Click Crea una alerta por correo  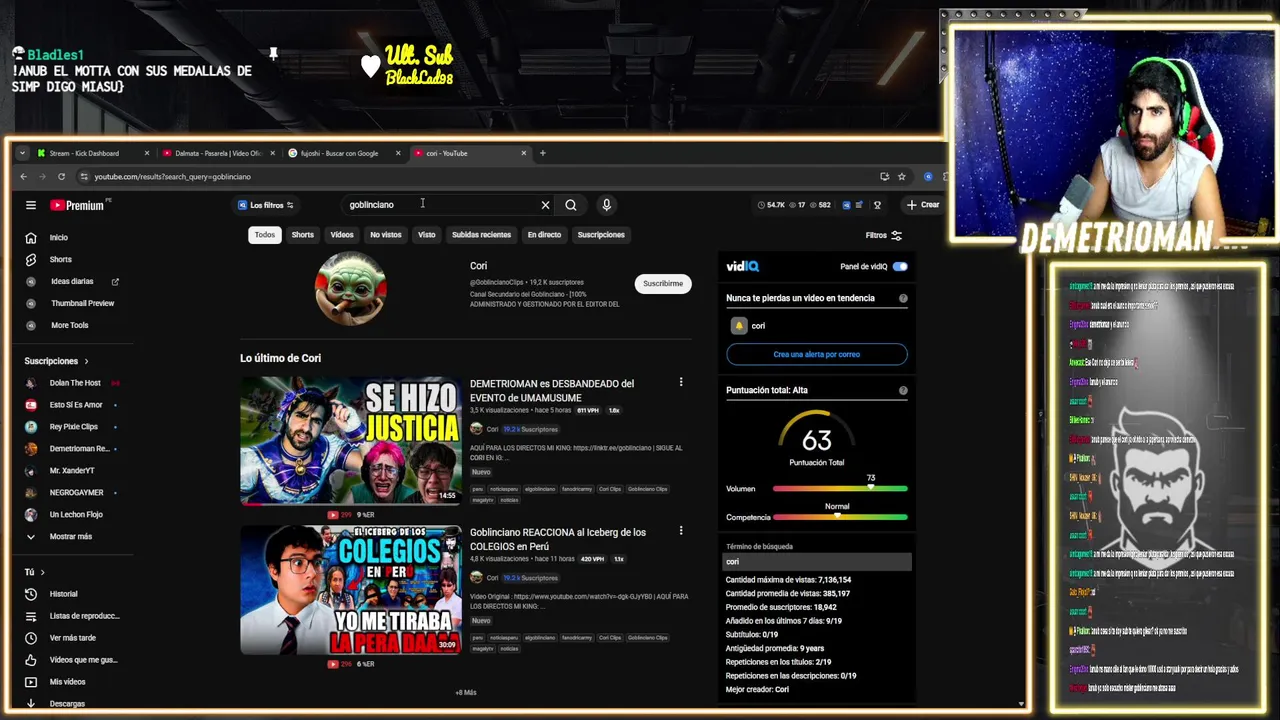pyautogui.click(x=817, y=354)
